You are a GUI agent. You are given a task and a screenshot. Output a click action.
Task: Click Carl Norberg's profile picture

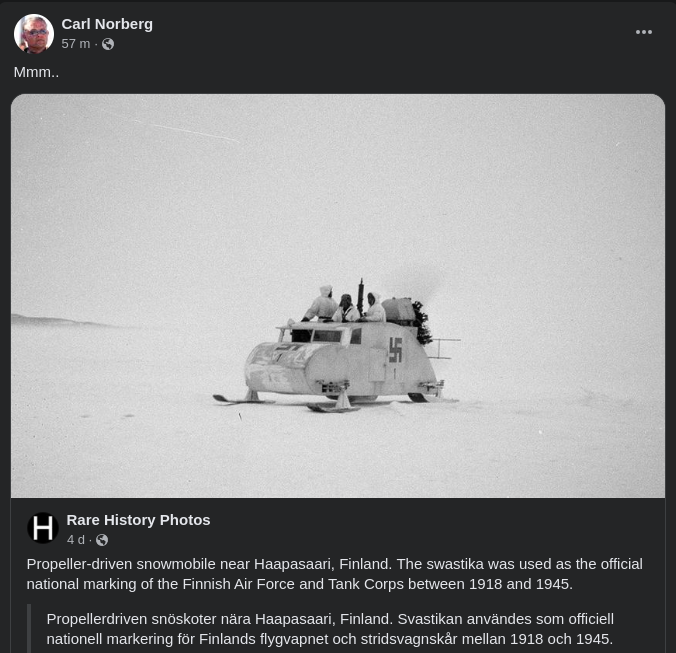coord(34,34)
